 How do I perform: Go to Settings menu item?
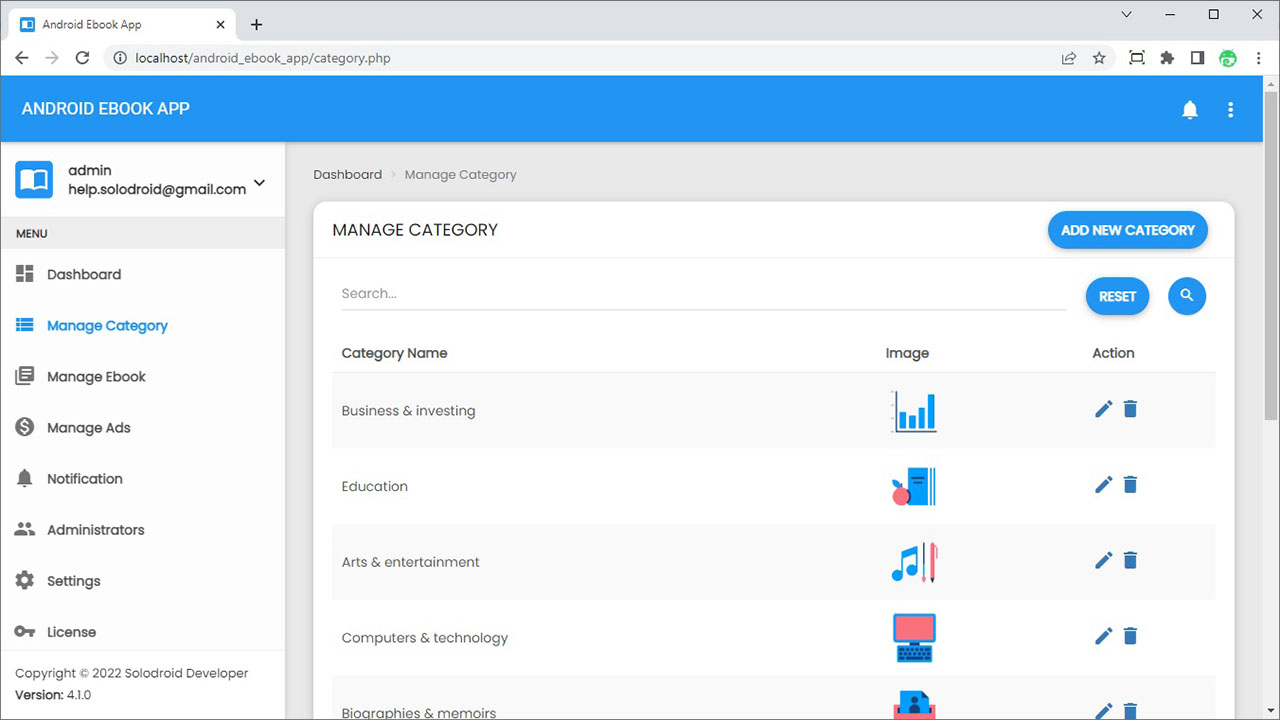(x=73, y=581)
